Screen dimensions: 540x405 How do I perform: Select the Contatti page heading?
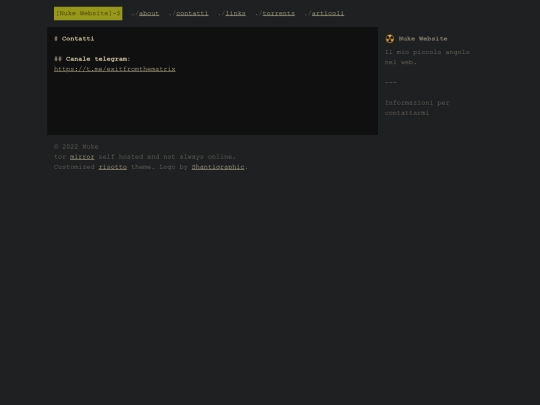[74, 39]
